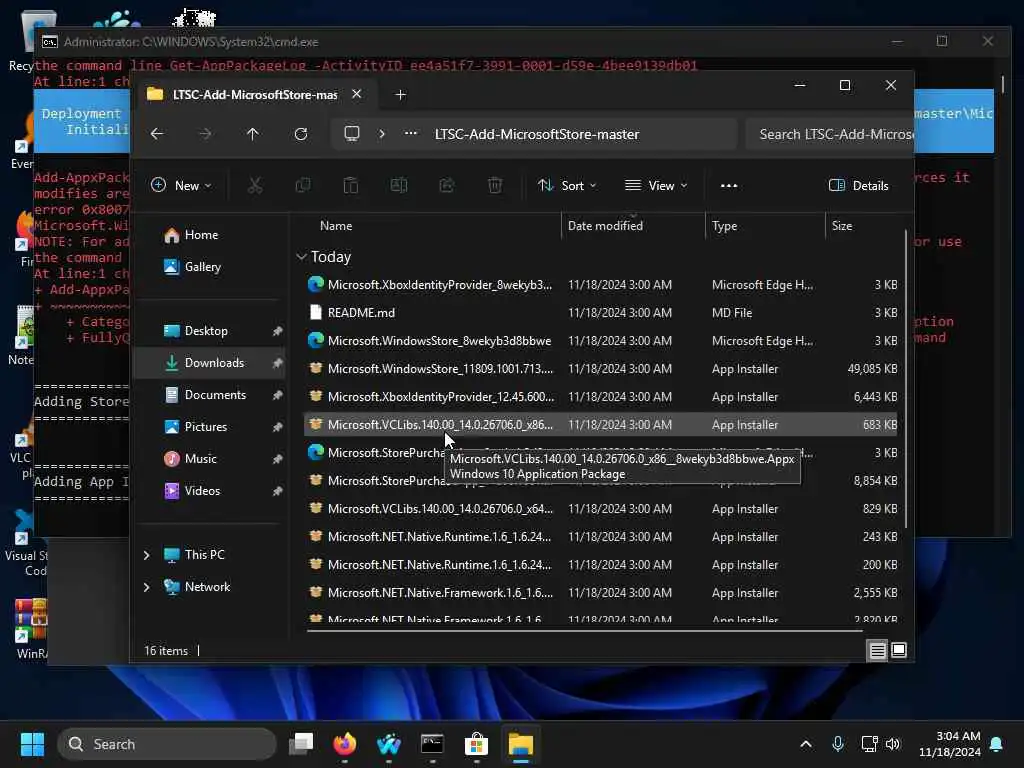Select Microsoft.XboxIdentityProvider_12.45.600 installer

601,397
